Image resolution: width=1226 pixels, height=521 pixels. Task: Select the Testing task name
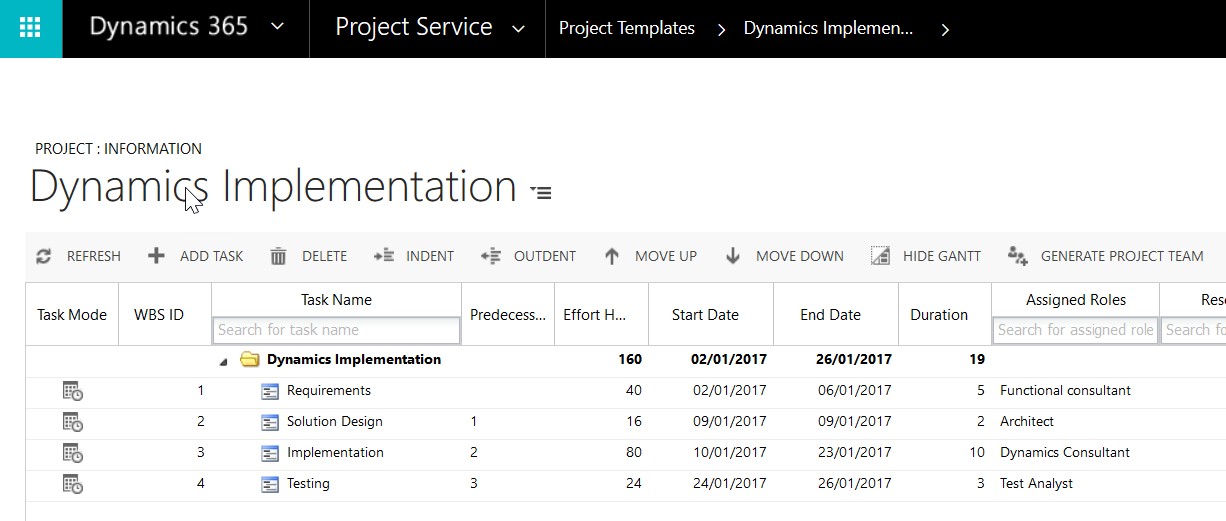click(x=308, y=483)
